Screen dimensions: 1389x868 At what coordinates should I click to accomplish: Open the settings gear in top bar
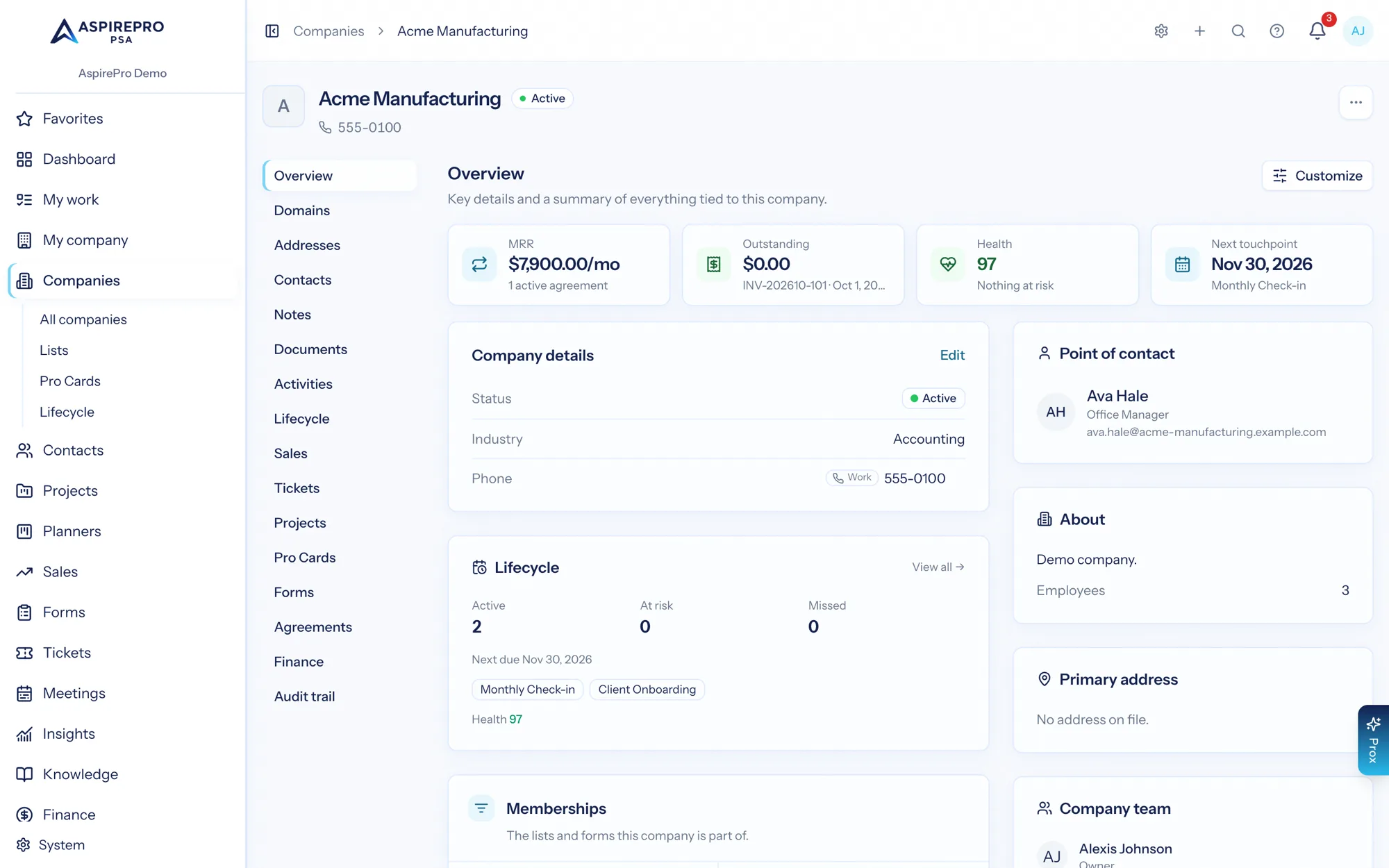(1161, 31)
